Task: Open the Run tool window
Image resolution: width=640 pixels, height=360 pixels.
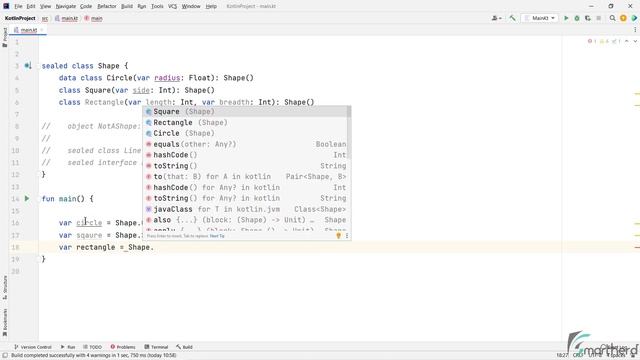Action: [x=68, y=347]
